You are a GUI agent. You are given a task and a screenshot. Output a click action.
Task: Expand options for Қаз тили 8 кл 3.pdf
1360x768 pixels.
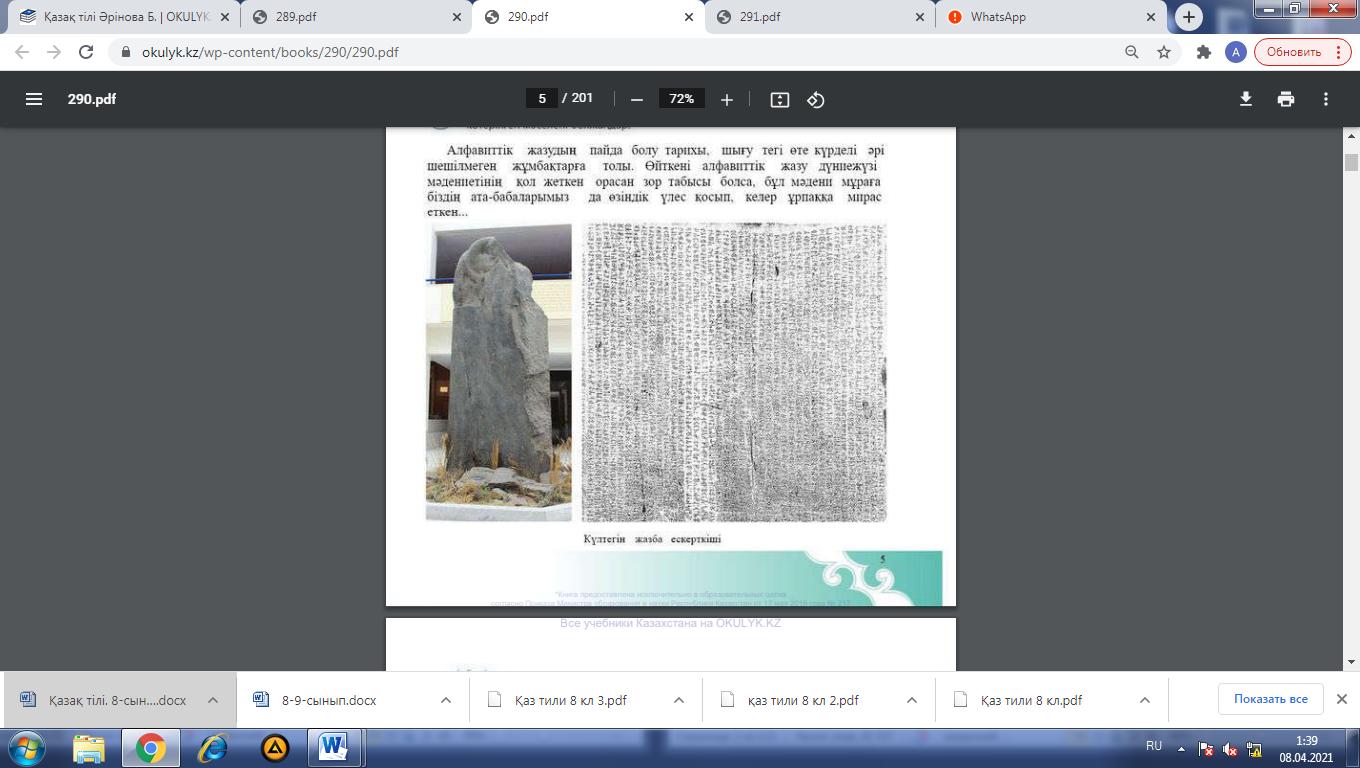point(678,700)
